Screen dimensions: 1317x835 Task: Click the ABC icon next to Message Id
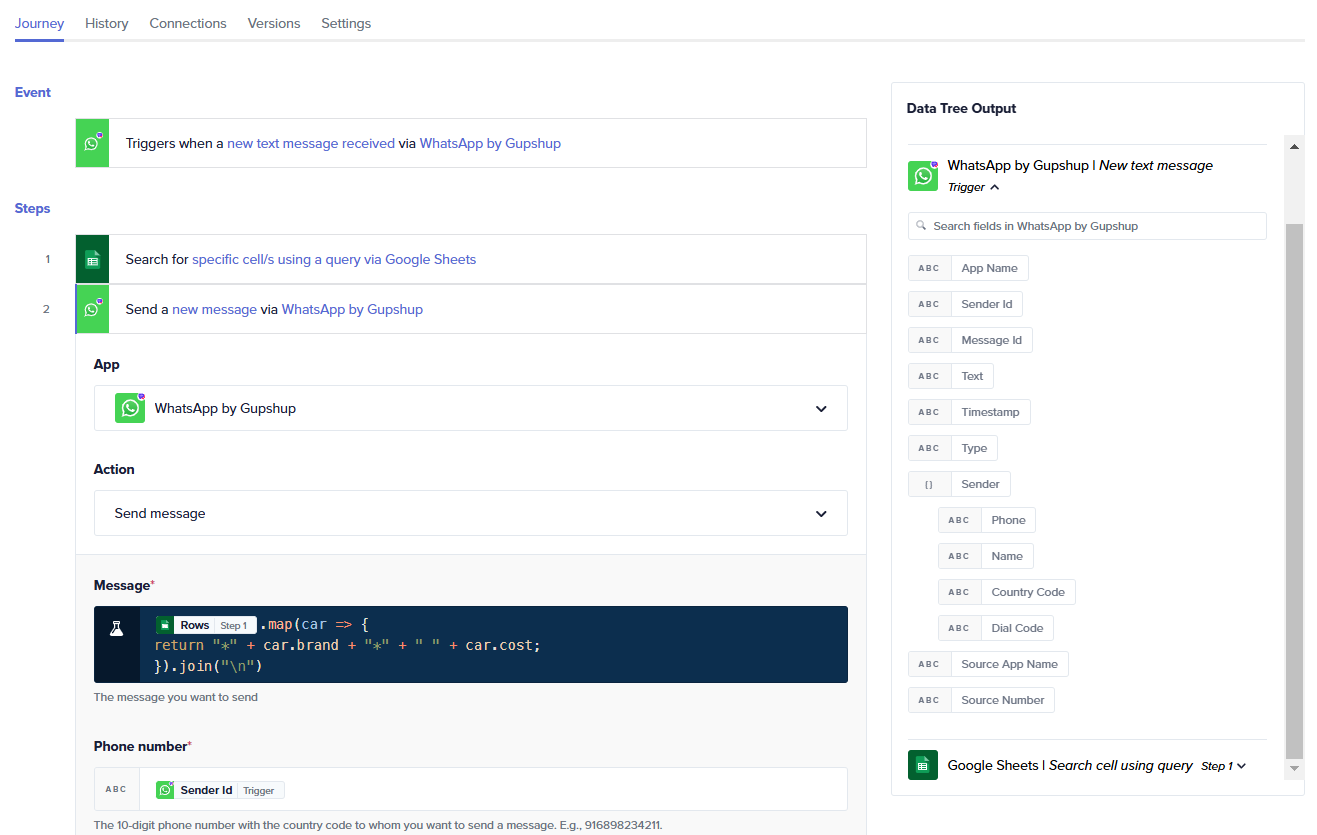click(929, 340)
